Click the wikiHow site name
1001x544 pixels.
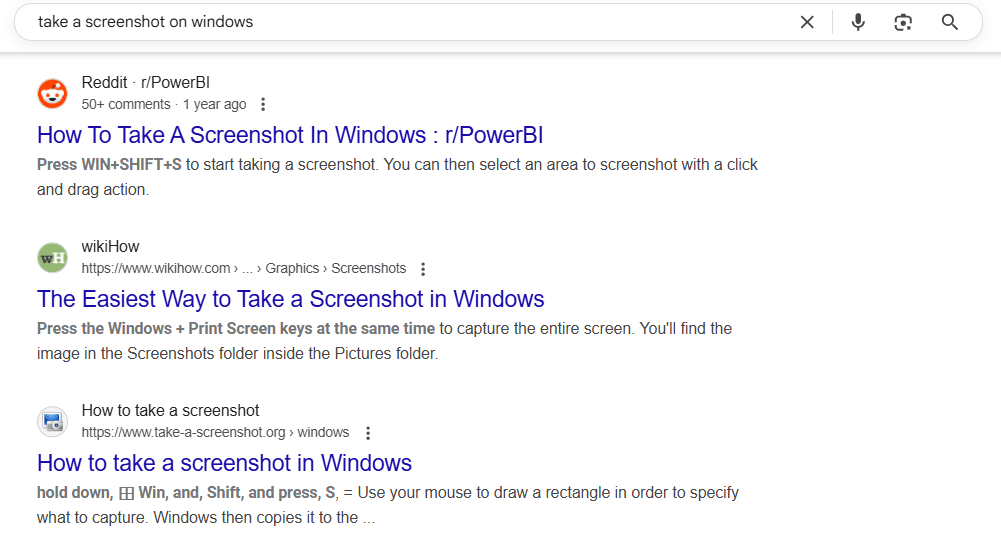[110, 246]
